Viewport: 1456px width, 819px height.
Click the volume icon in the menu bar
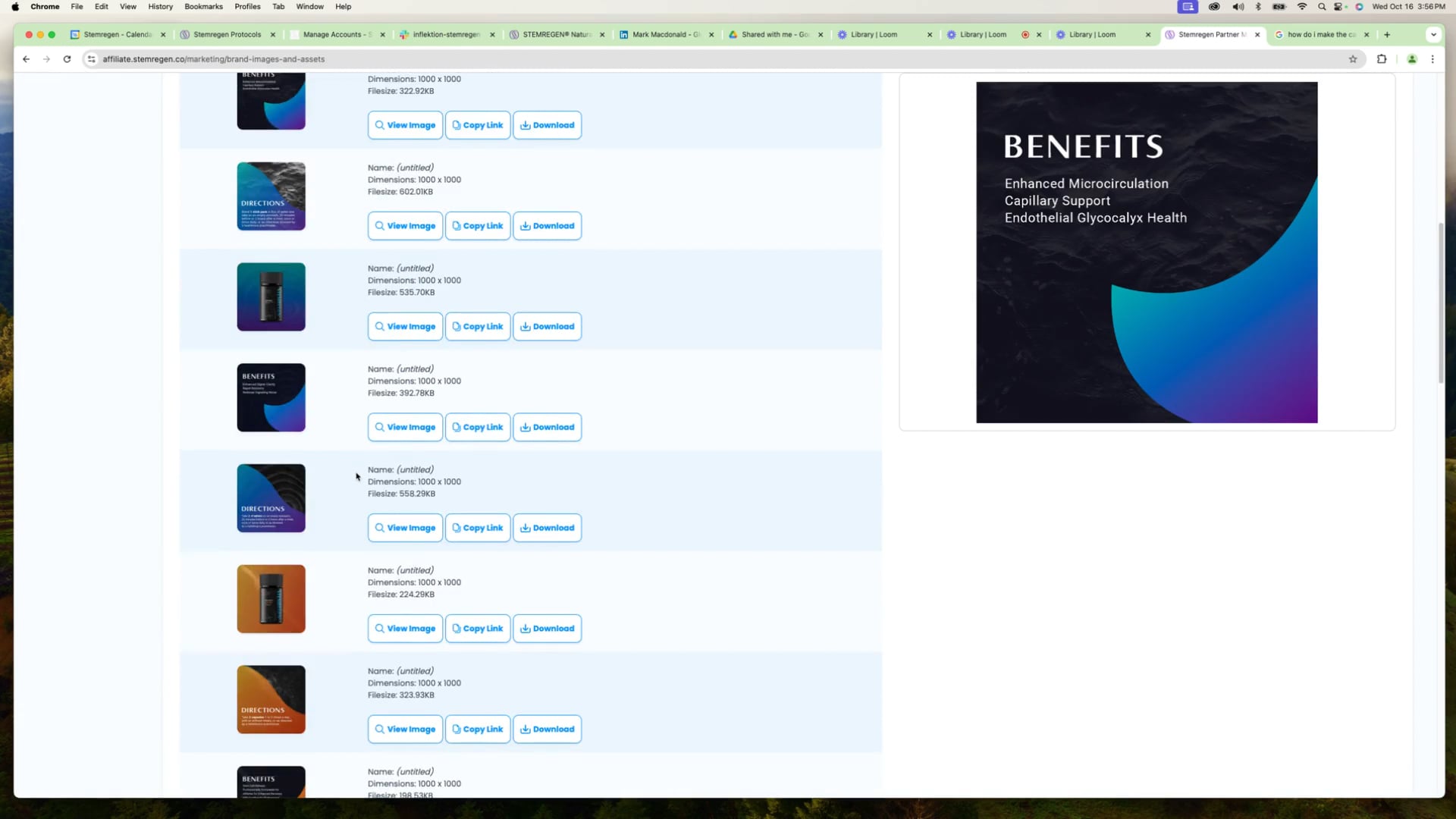click(1238, 6)
